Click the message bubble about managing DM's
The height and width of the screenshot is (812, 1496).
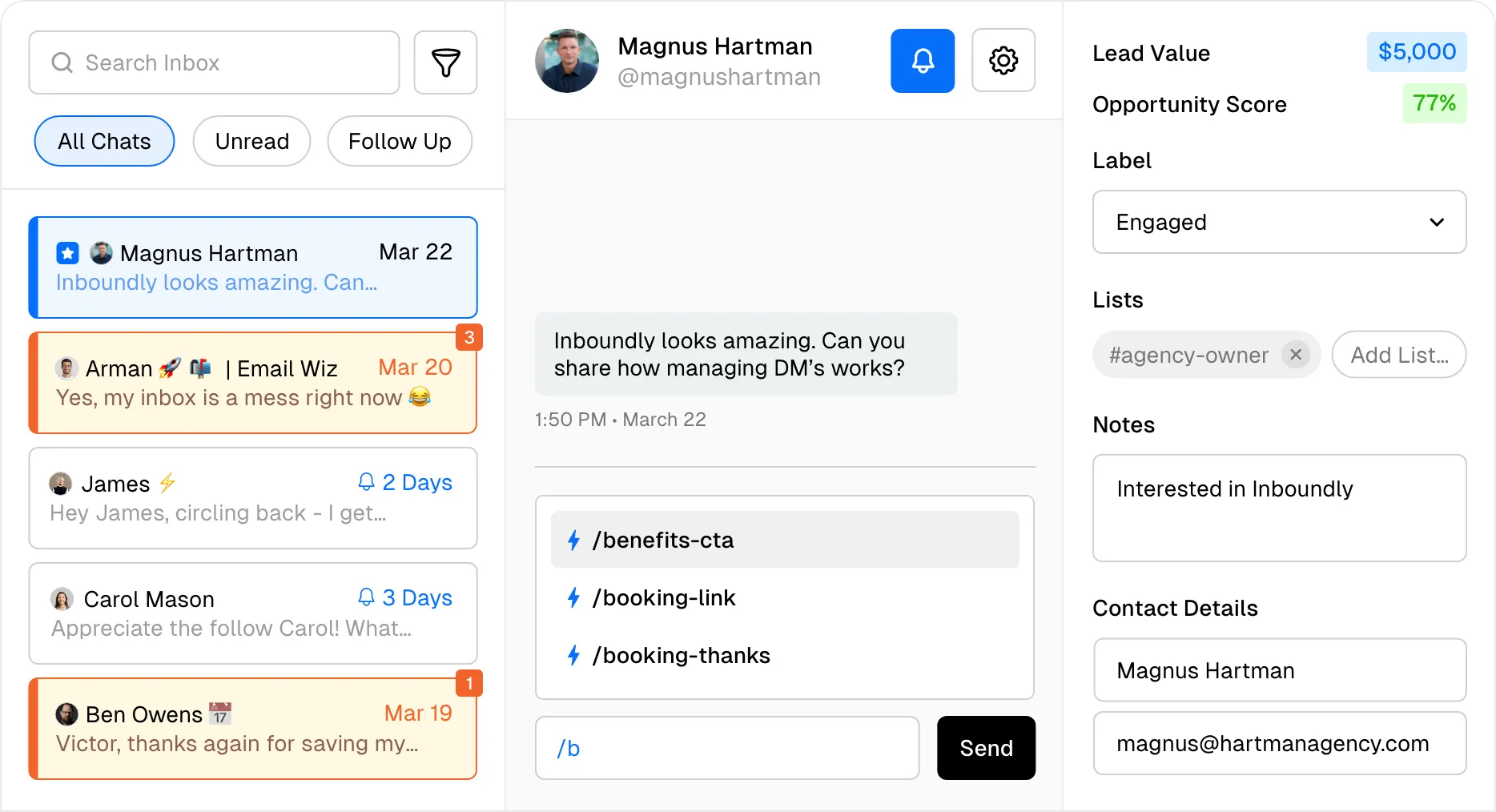tap(746, 354)
